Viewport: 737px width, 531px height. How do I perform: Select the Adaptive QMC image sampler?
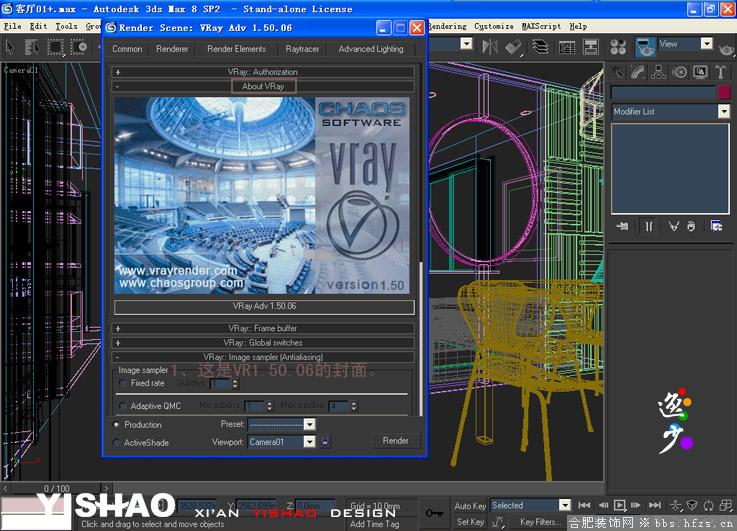click(123, 406)
